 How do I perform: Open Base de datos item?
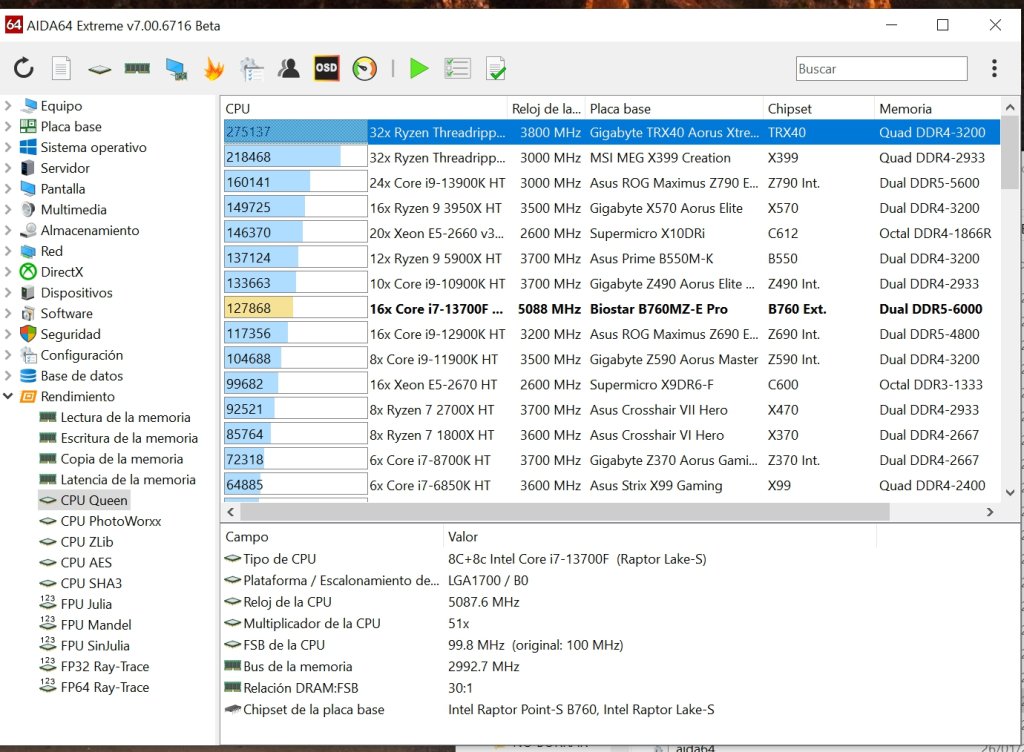pyautogui.click(x=82, y=376)
